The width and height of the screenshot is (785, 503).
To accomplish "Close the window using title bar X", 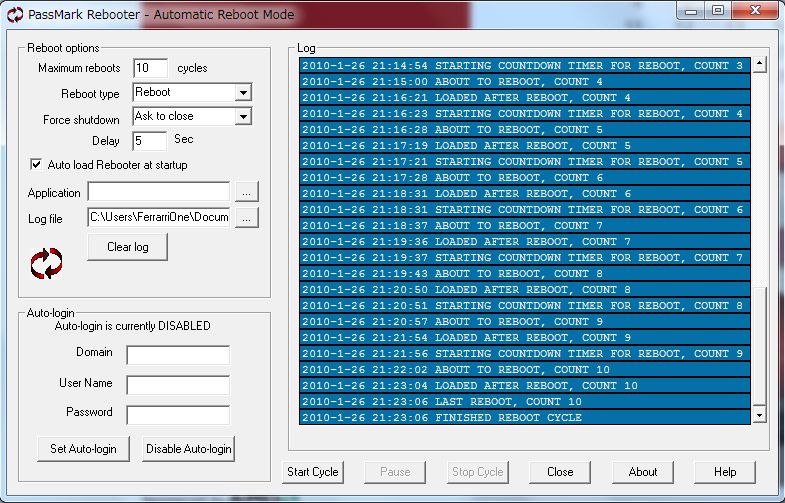I will [x=755, y=11].
